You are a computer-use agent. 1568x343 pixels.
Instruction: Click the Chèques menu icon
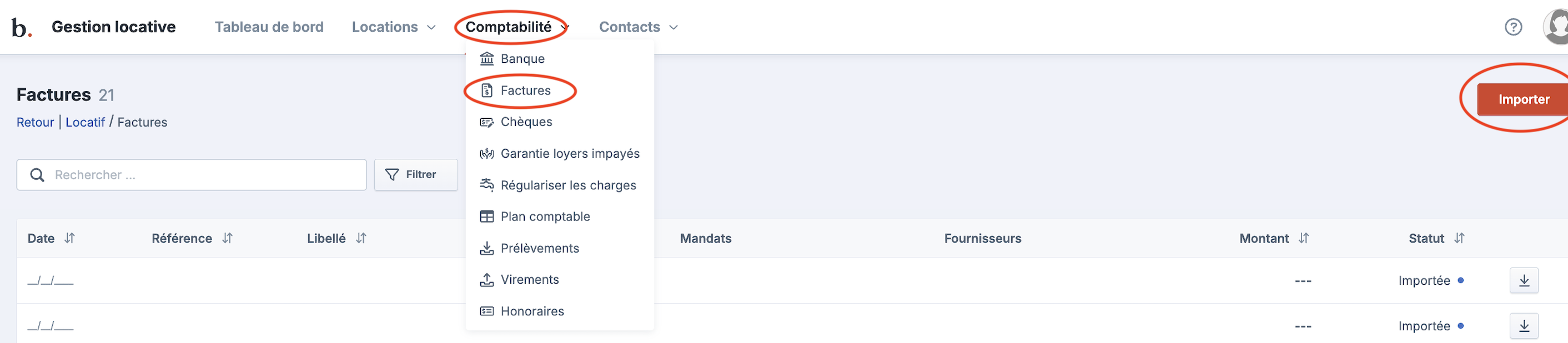pyautogui.click(x=486, y=122)
